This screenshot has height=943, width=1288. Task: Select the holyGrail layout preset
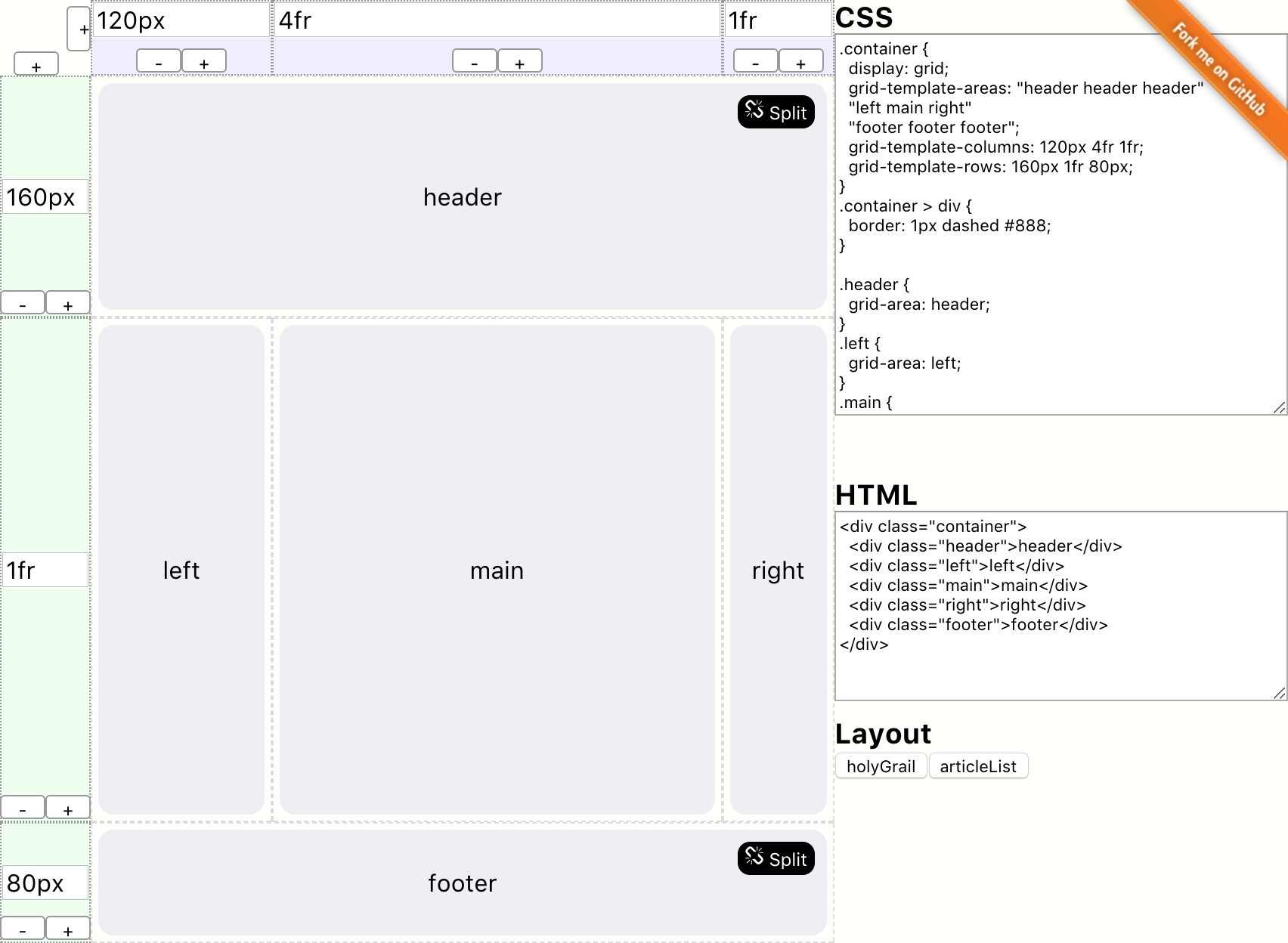pyautogui.click(x=881, y=765)
